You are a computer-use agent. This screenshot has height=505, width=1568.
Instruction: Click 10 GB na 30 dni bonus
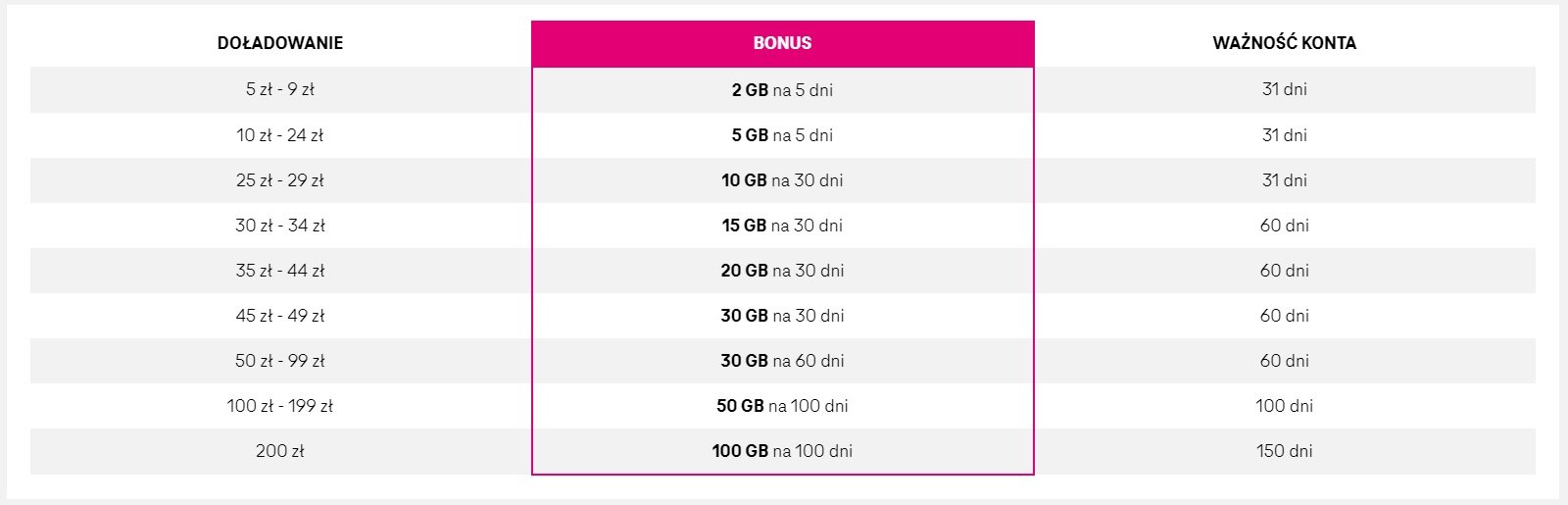tap(782, 180)
